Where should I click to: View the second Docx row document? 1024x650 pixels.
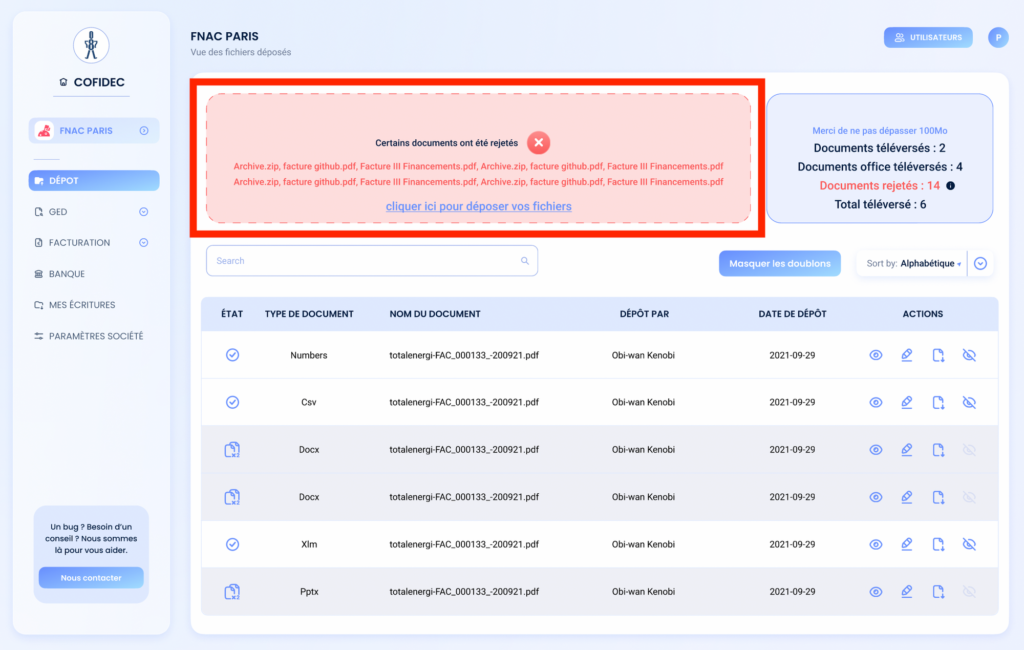pos(876,496)
